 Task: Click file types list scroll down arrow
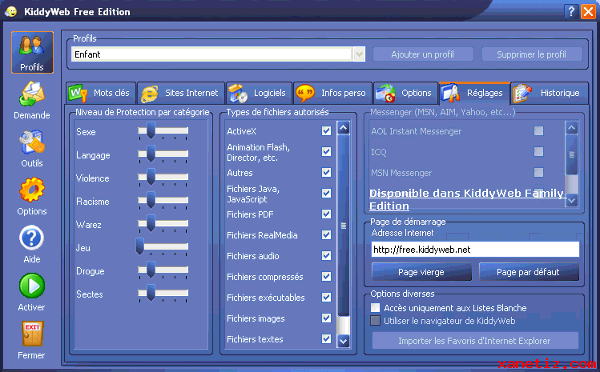(x=344, y=341)
